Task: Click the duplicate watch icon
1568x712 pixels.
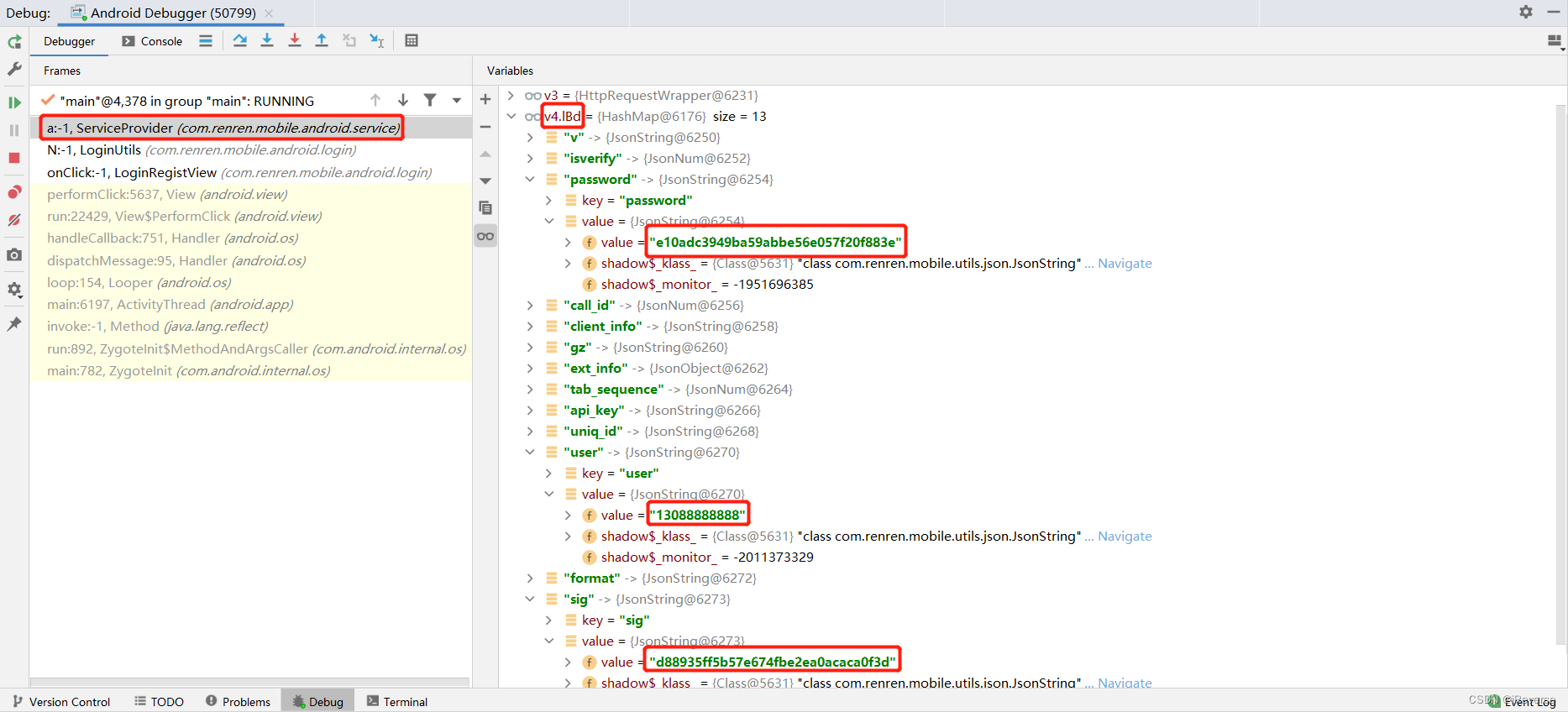Action: click(485, 207)
